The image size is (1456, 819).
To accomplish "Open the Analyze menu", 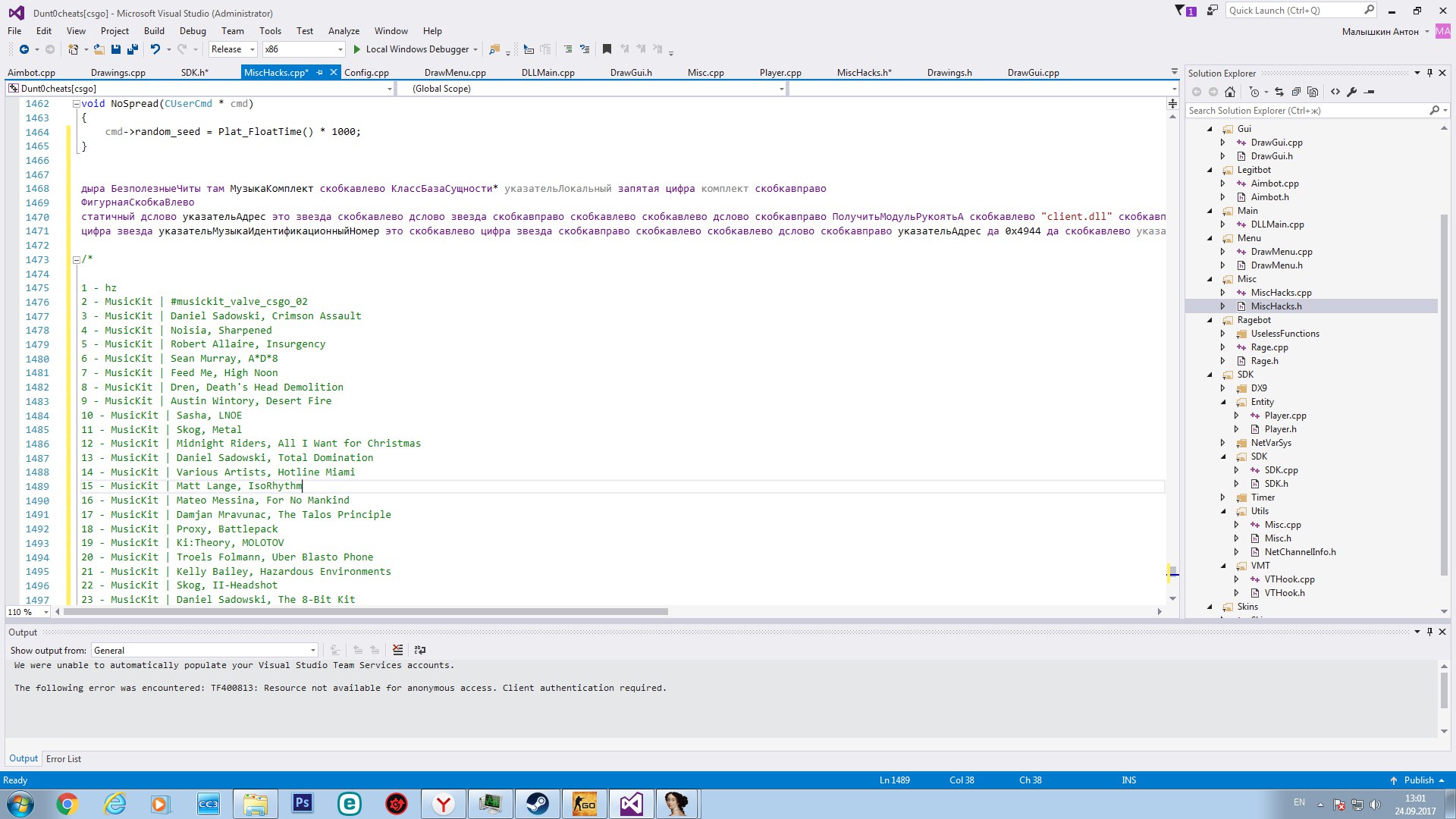I will point(344,31).
